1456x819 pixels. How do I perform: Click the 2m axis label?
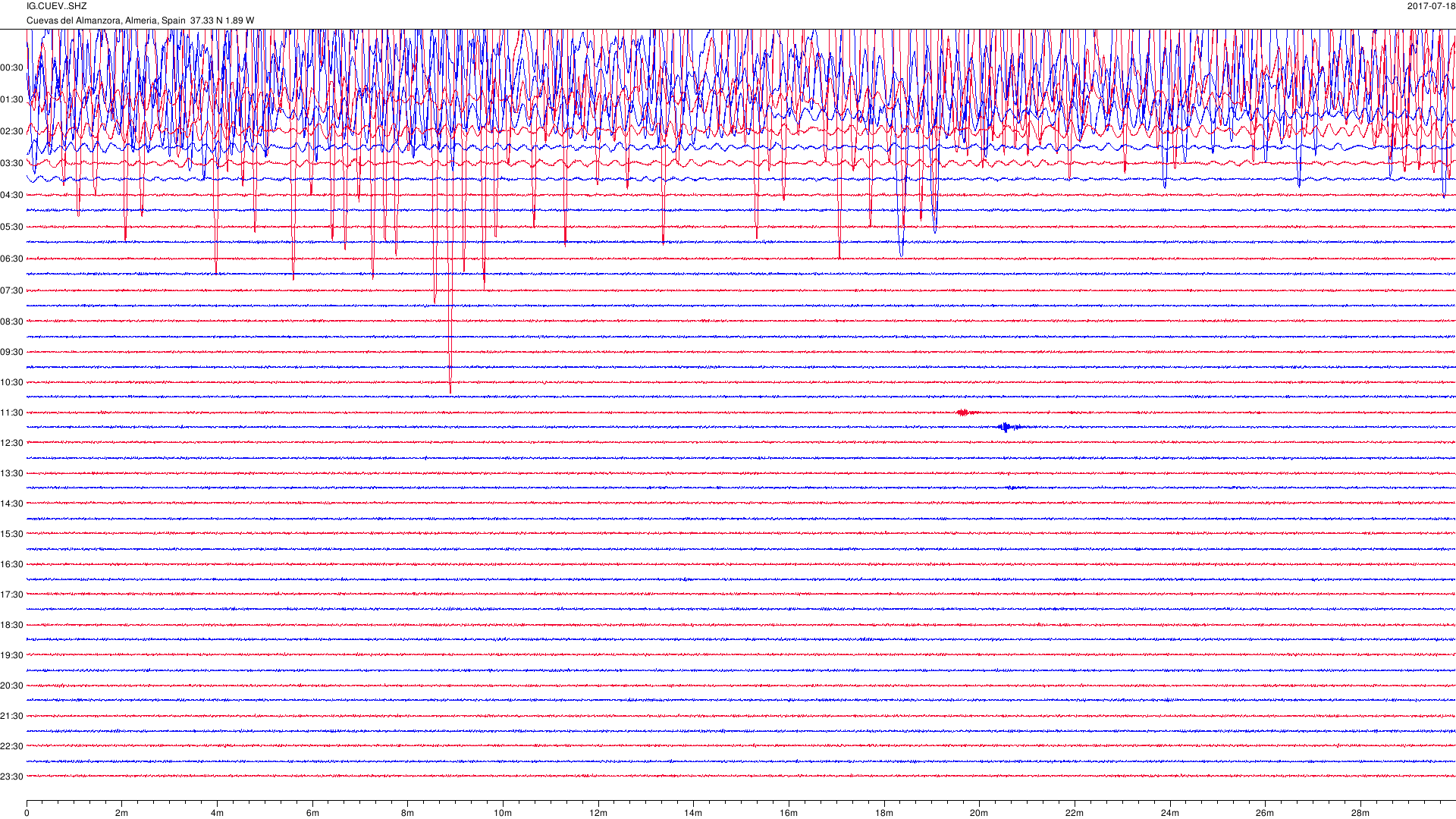coord(122,814)
